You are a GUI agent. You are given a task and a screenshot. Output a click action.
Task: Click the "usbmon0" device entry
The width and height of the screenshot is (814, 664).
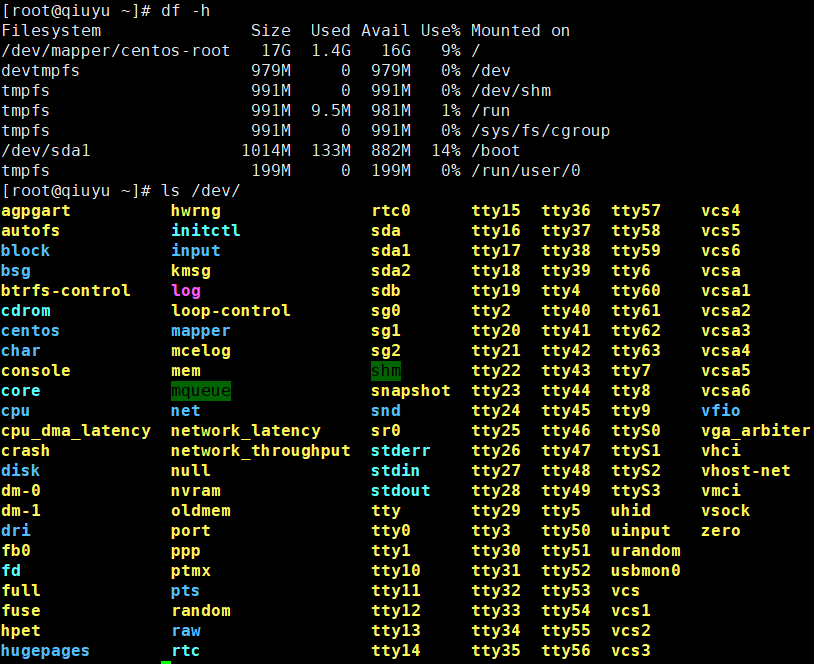coord(646,571)
